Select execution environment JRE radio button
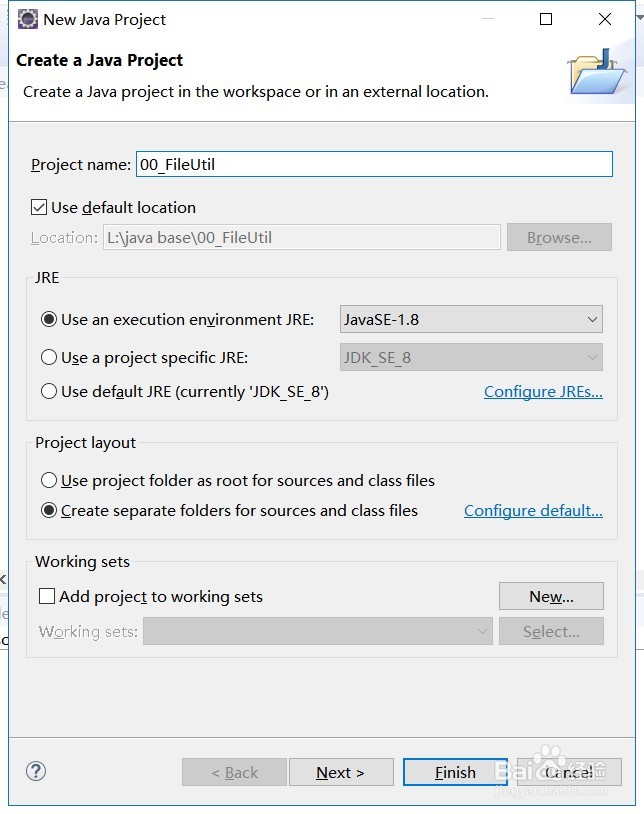The width and height of the screenshot is (644, 814). pyautogui.click(x=49, y=319)
